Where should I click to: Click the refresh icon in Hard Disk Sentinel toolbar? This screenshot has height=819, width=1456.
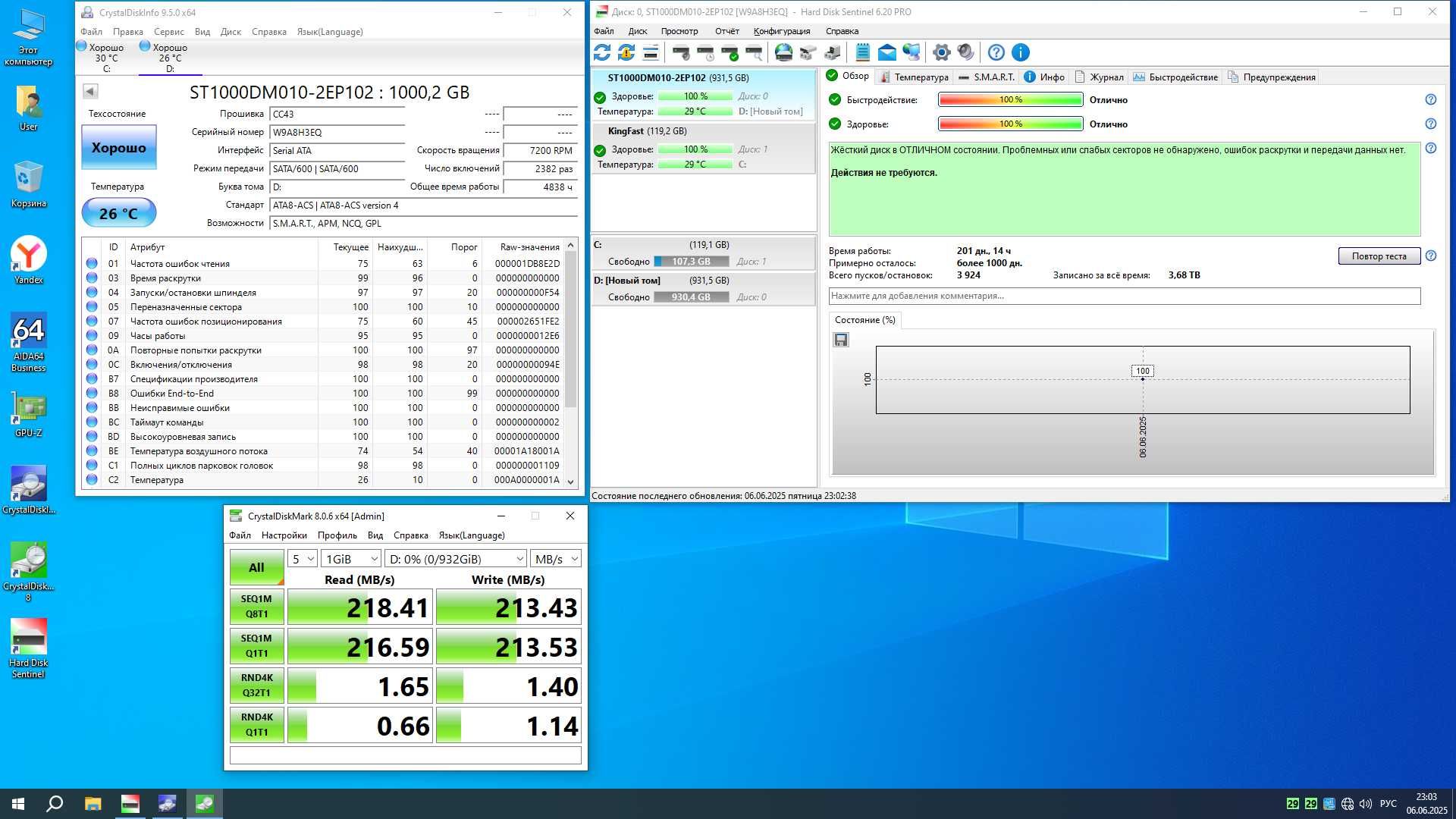pos(602,52)
